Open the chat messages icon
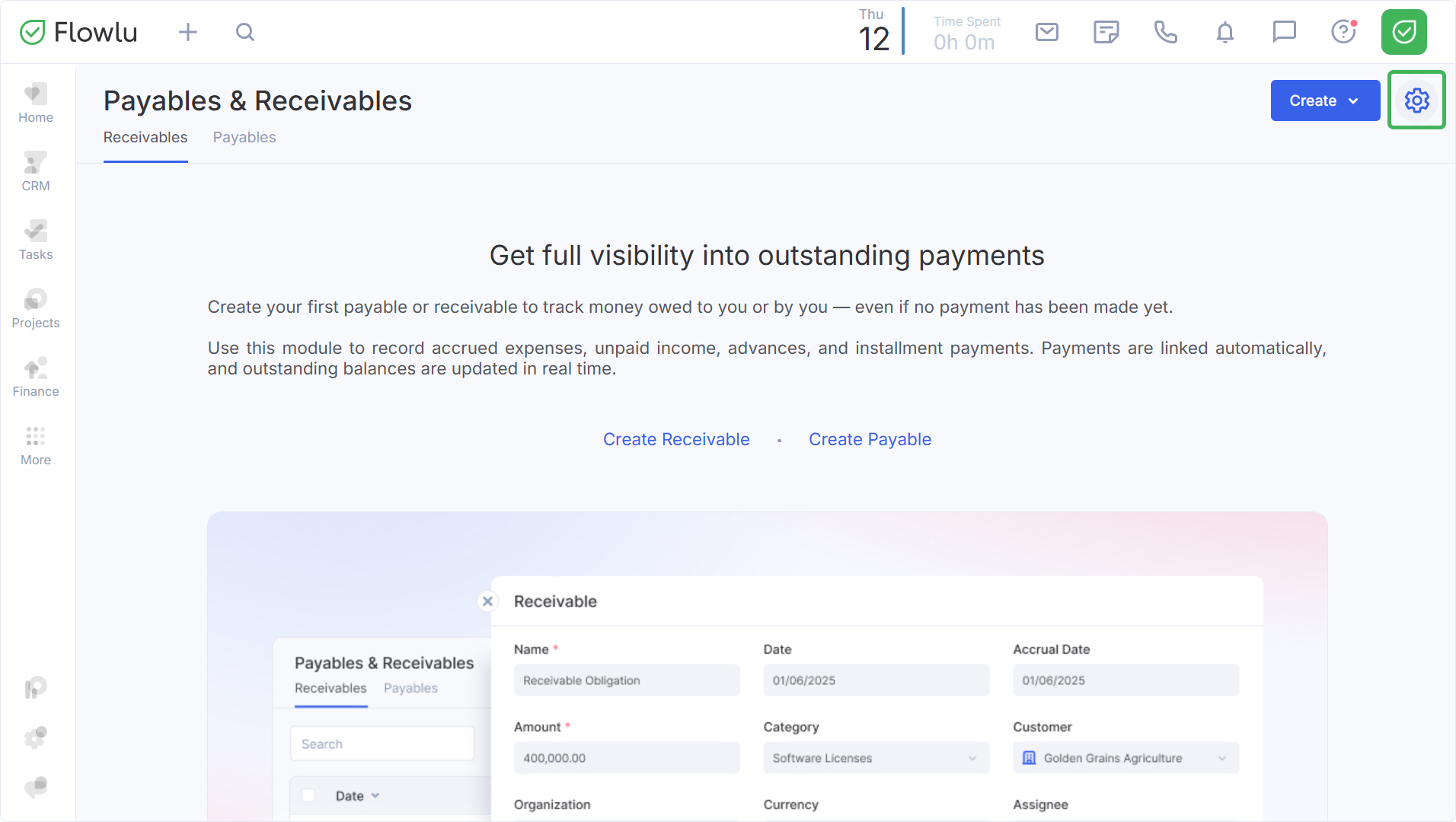Image resolution: width=1456 pixels, height=822 pixels. [x=1284, y=32]
